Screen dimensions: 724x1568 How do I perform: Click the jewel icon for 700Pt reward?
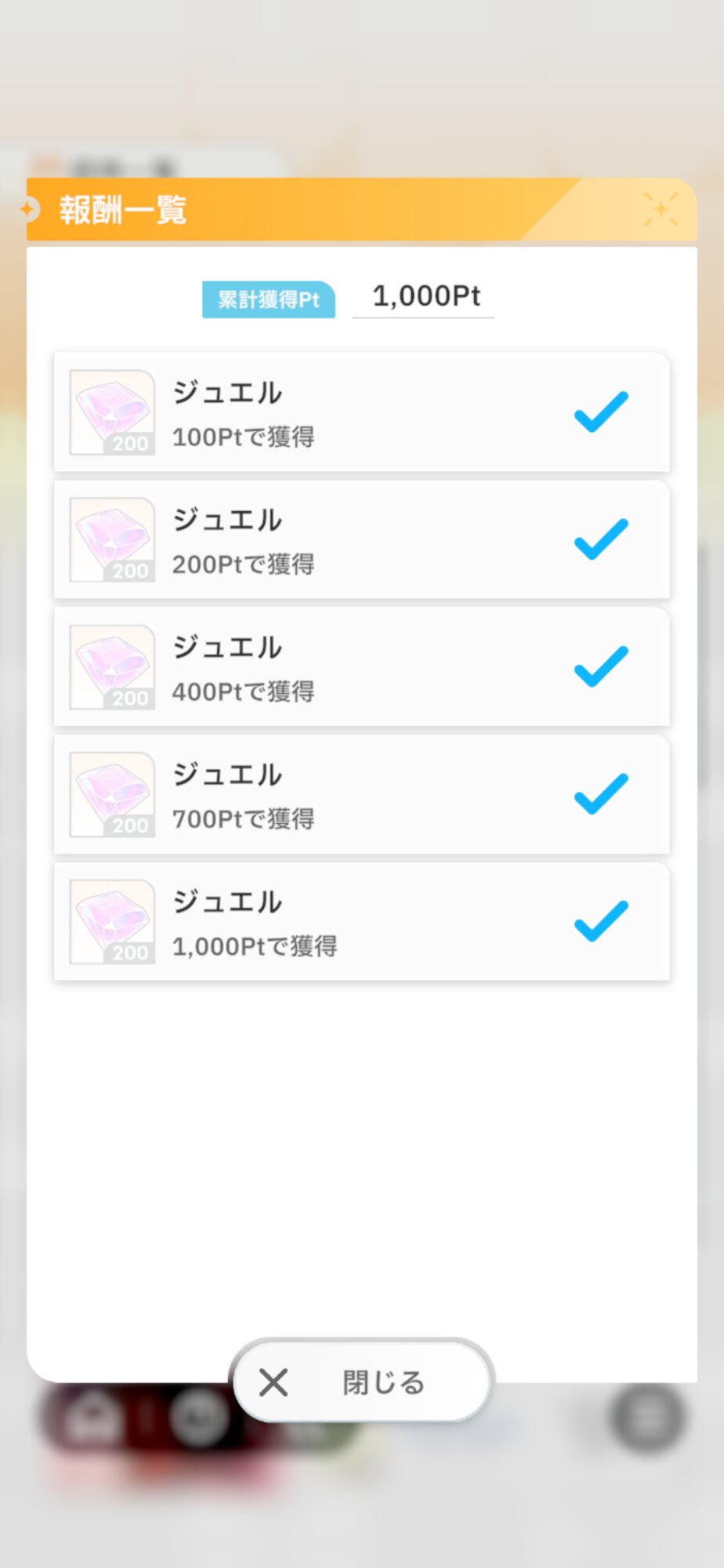112,794
